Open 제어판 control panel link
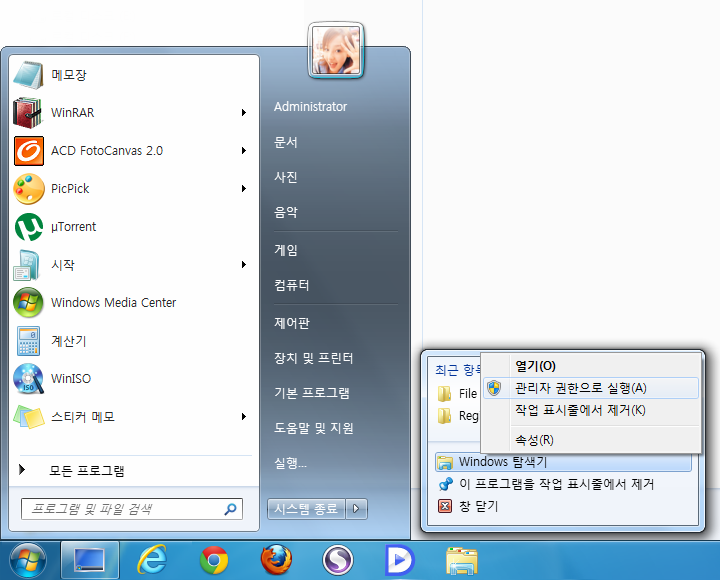 click(292, 323)
